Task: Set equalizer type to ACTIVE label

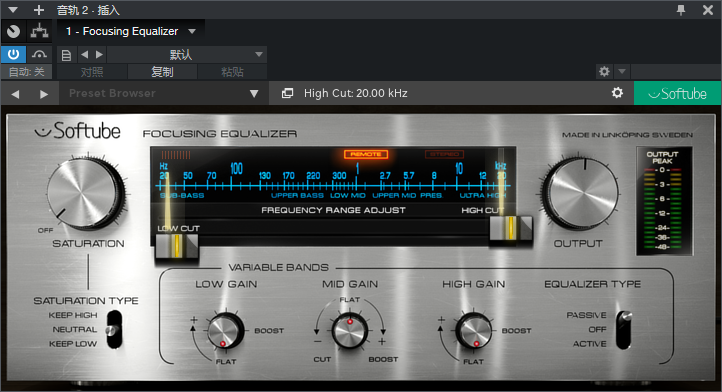Action: 589,344
